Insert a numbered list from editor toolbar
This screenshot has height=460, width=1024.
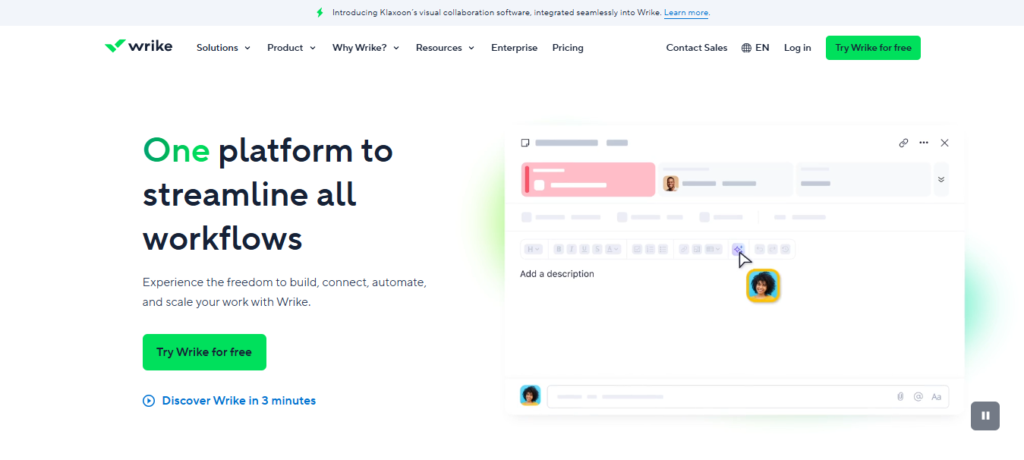(650, 249)
